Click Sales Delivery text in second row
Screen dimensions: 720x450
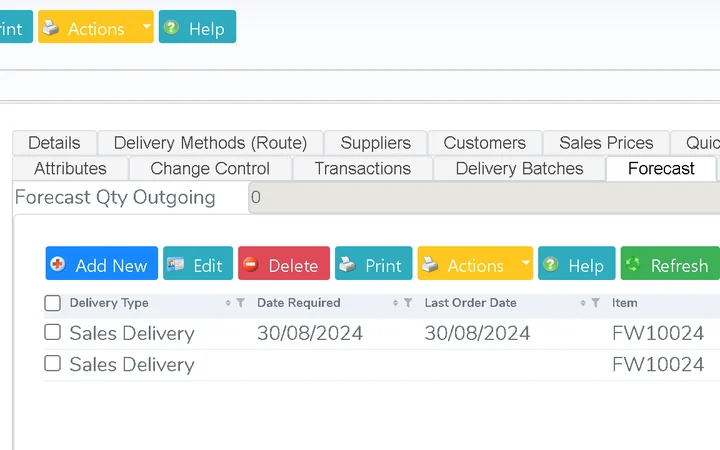(x=132, y=365)
